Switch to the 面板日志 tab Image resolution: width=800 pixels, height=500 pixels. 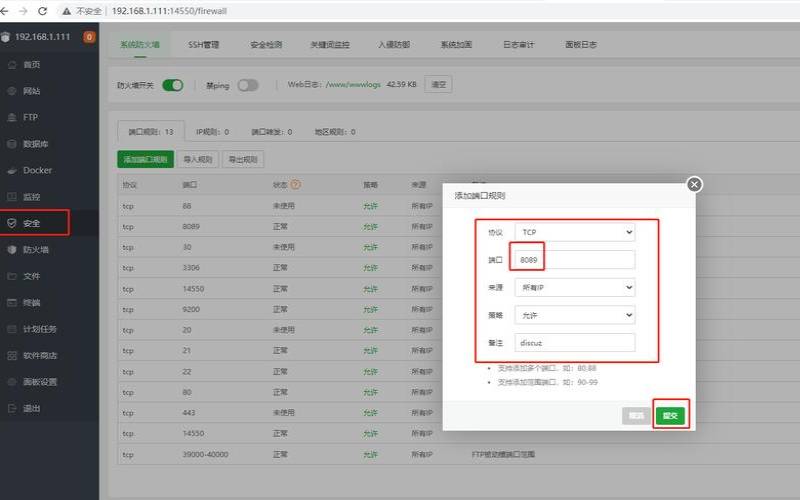click(x=581, y=44)
